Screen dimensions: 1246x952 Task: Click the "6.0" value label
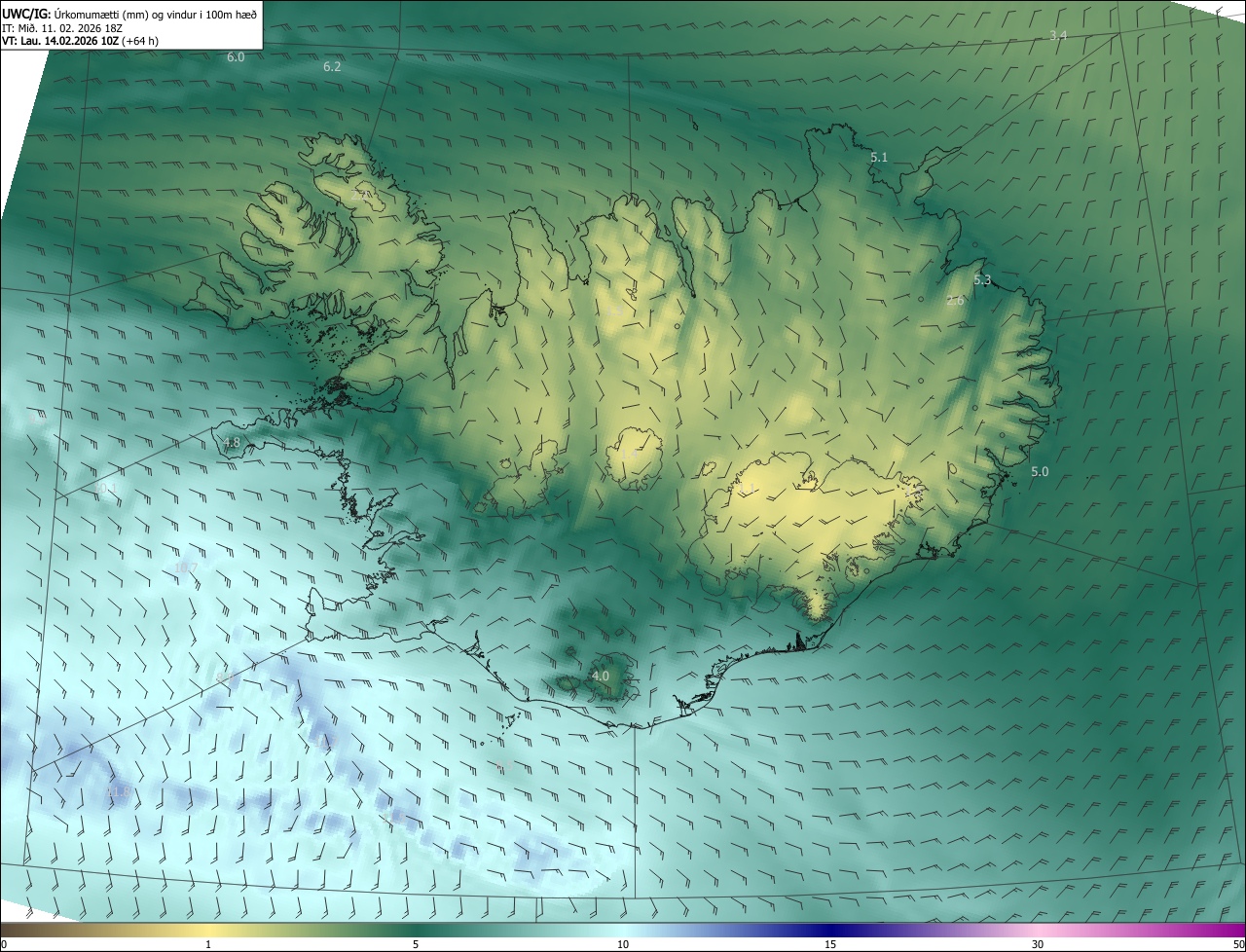click(x=236, y=57)
